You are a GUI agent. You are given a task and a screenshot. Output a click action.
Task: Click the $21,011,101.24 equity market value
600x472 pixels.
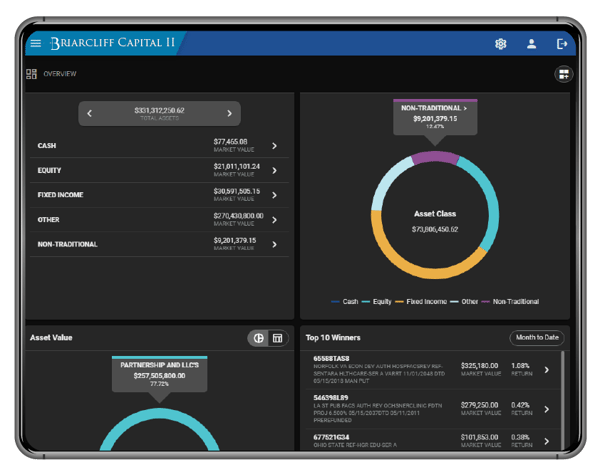pos(237,166)
